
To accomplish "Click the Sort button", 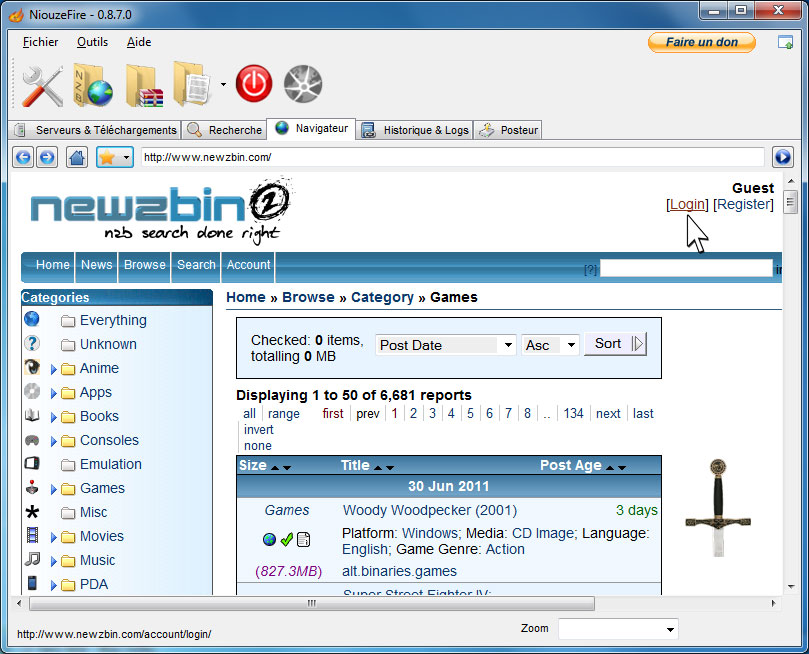I will tap(615, 344).
